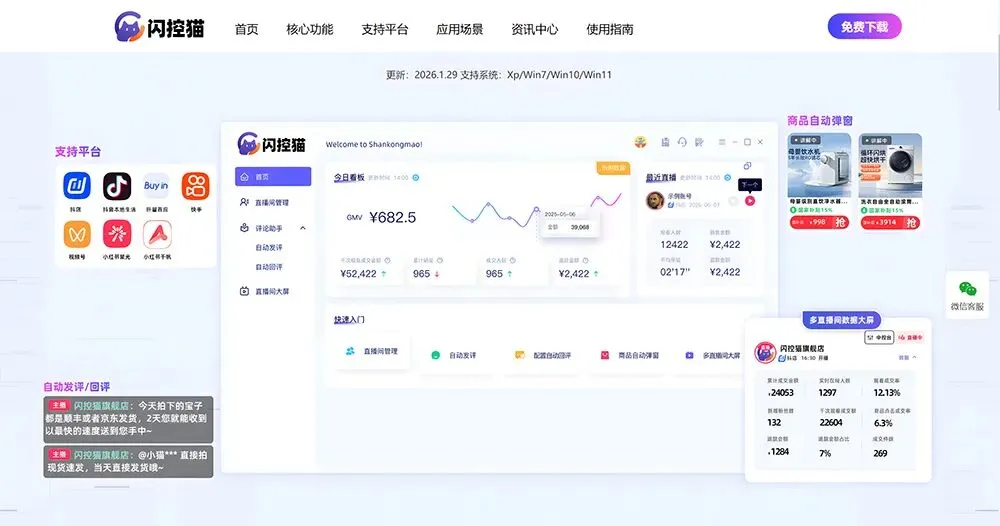Click the help icon next to 累计销量
This screenshot has height=526, width=1000.
(x=439, y=260)
